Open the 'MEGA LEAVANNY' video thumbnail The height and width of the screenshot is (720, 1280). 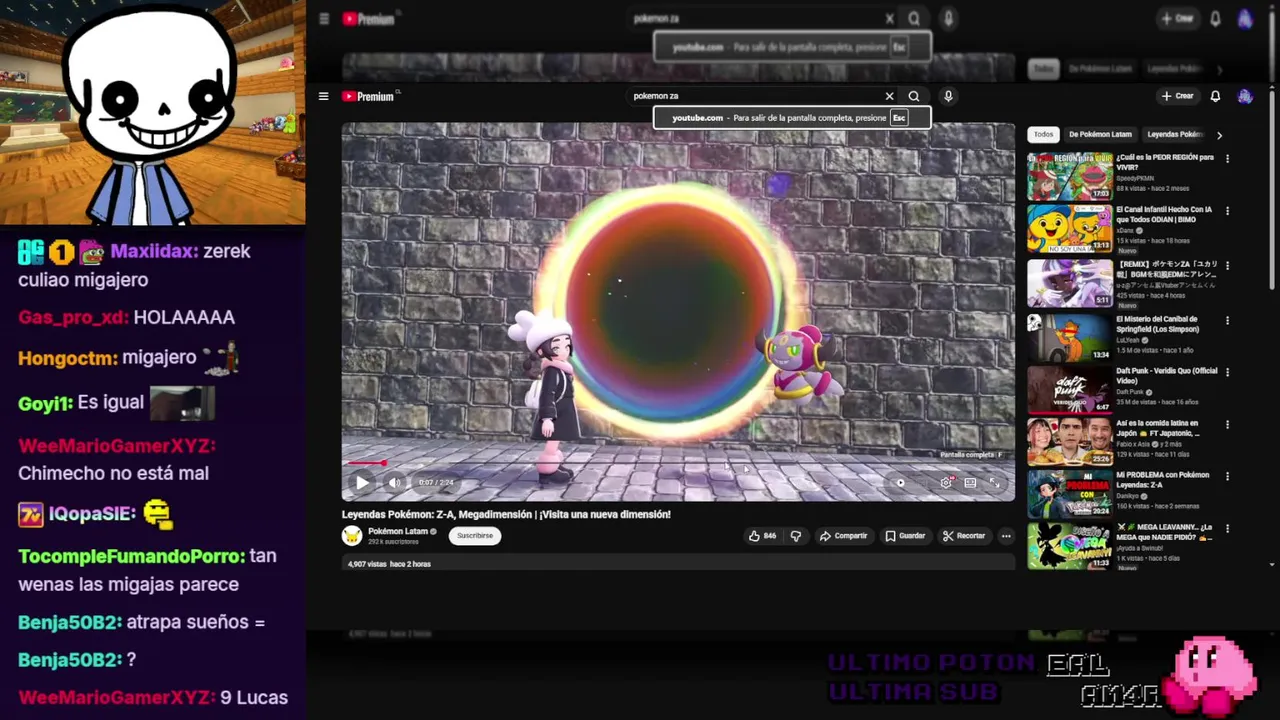pos(1070,545)
